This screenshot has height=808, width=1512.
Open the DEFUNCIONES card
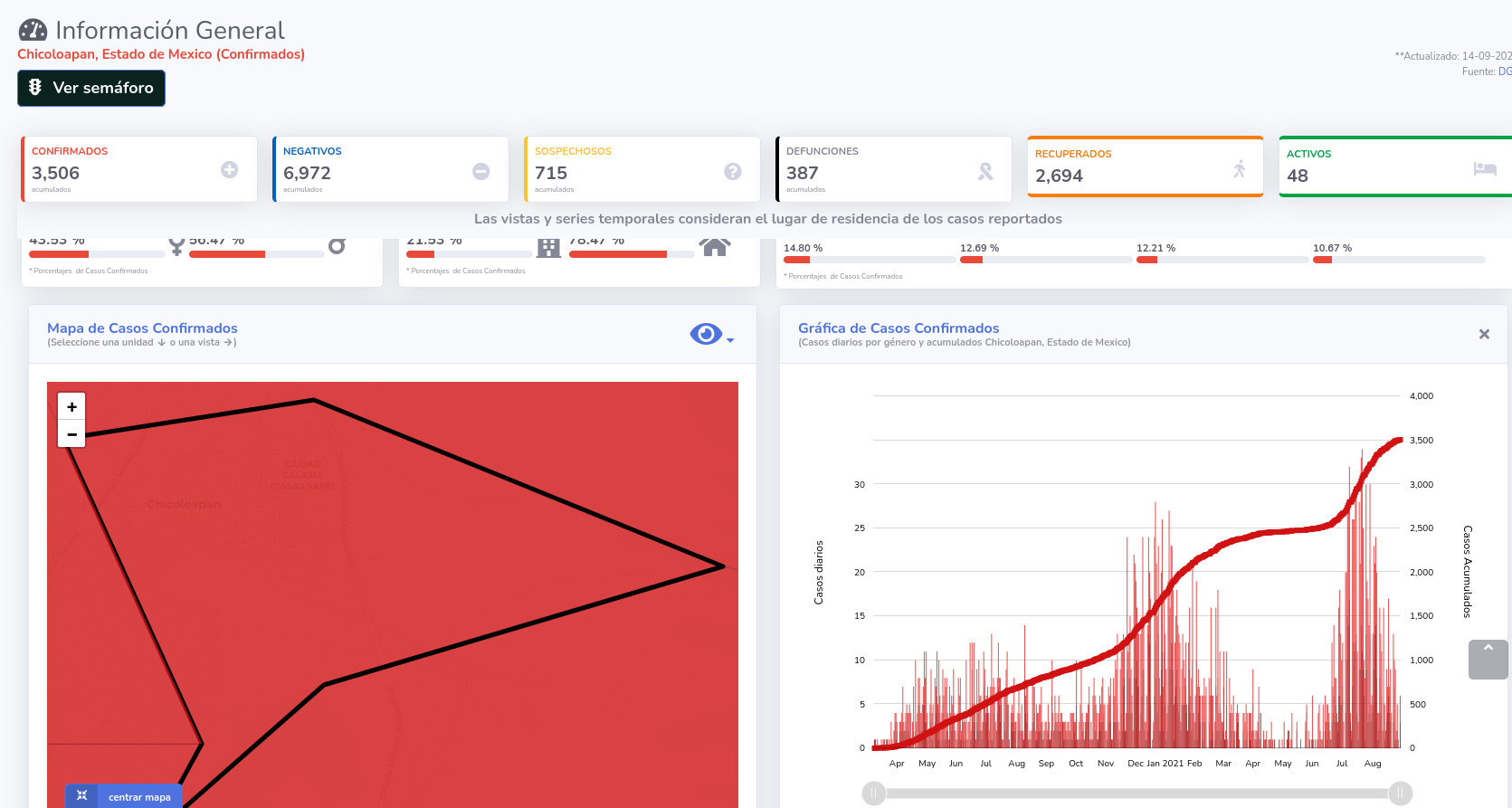[894, 169]
